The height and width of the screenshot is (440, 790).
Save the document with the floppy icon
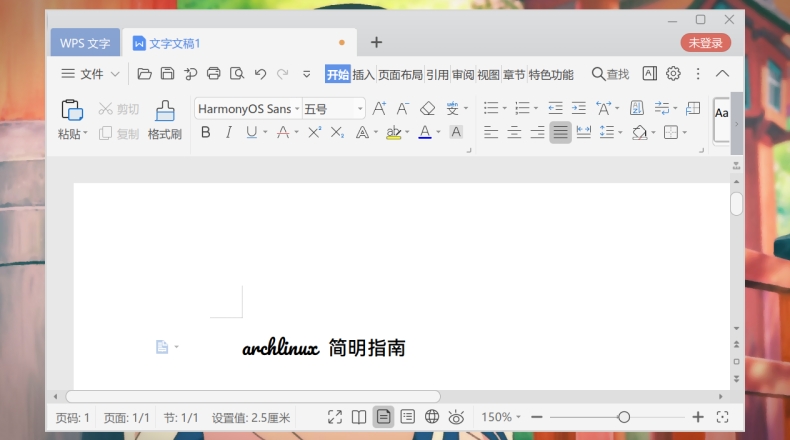(x=167, y=74)
